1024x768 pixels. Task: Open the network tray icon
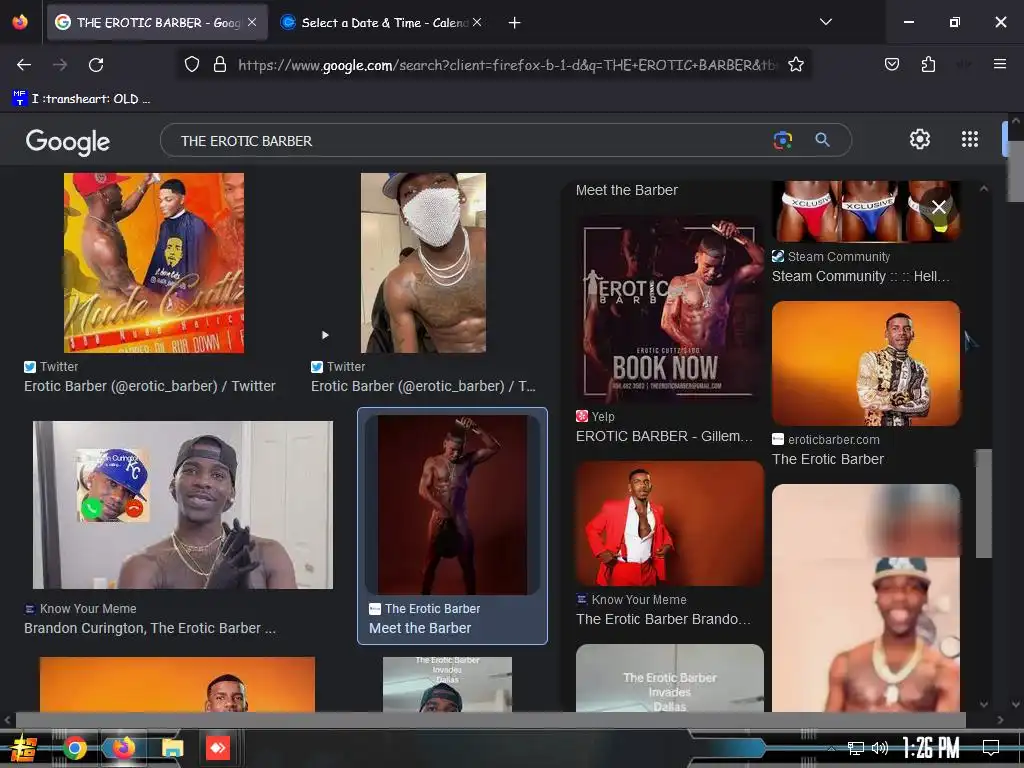pyautogui.click(x=856, y=748)
